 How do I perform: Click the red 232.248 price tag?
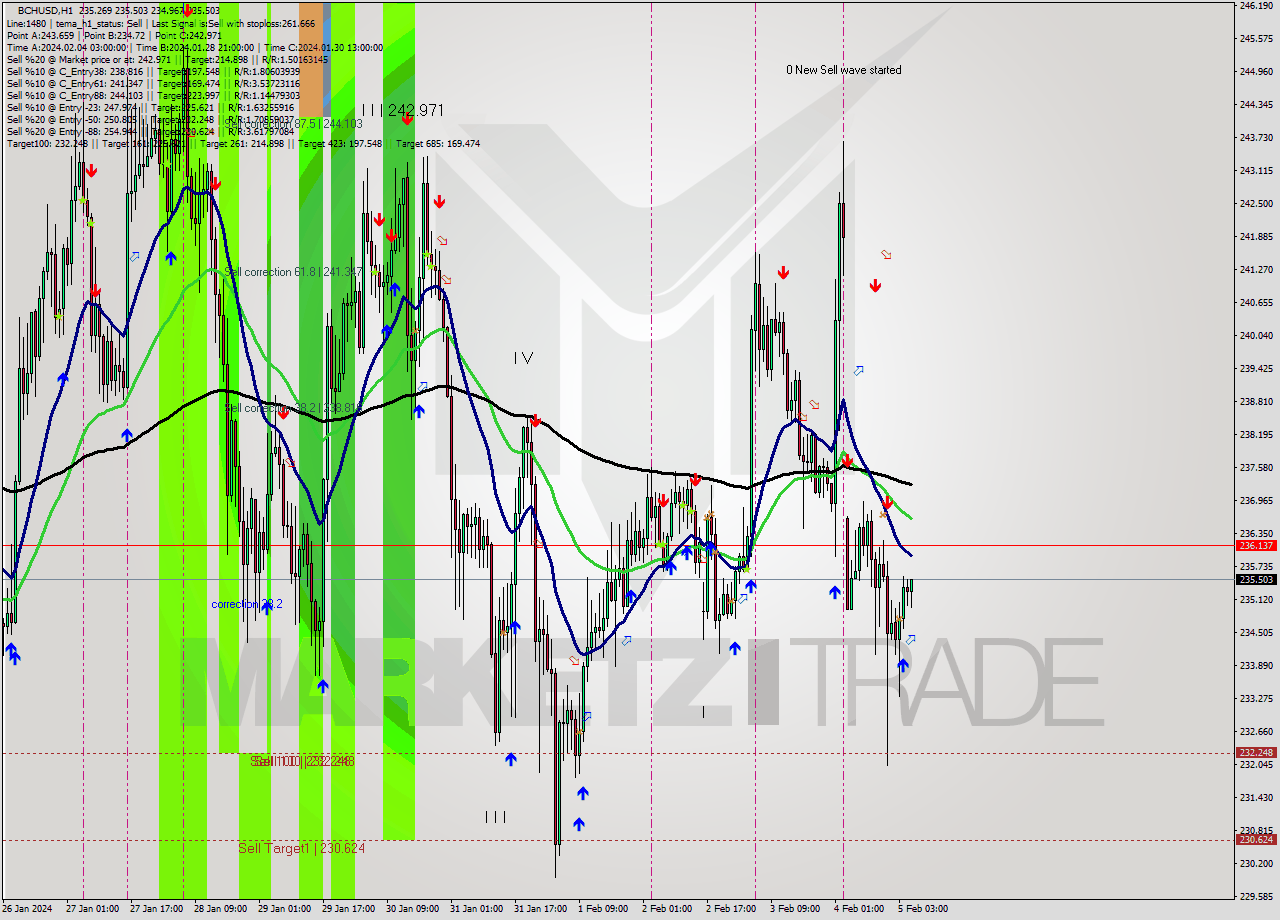coord(1256,753)
